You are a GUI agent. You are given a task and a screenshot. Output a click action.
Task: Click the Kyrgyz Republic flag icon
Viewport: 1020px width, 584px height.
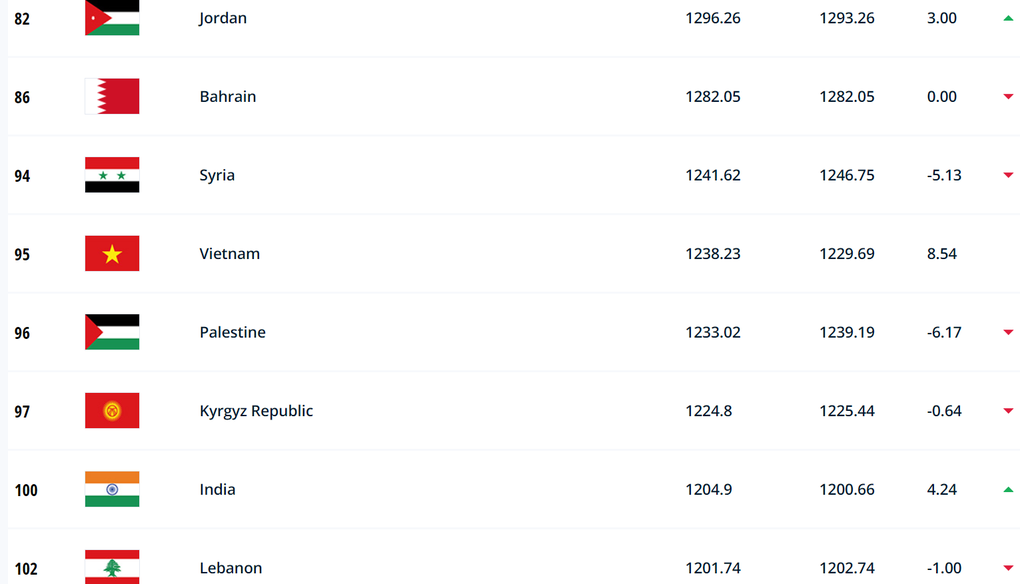pyautogui.click(x=112, y=410)
